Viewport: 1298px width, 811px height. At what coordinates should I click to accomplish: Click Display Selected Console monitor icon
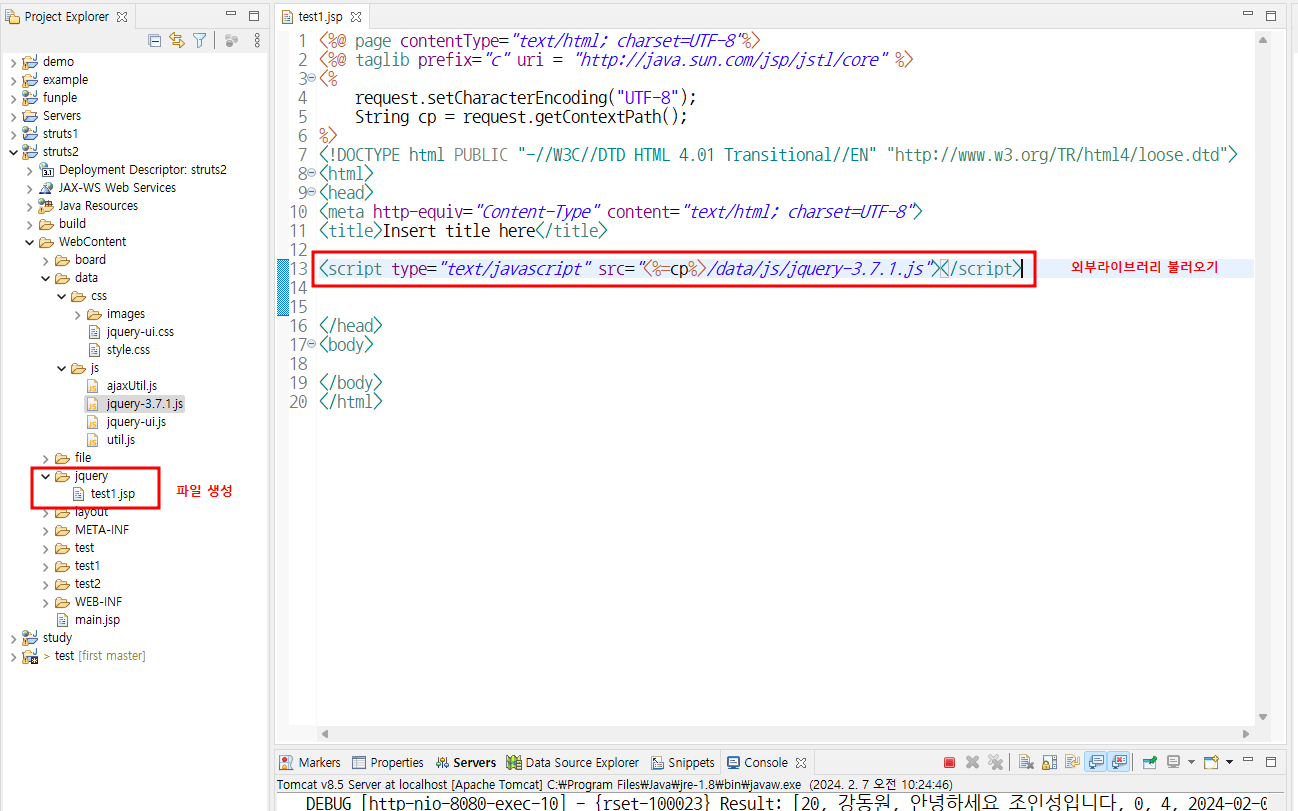coord(1174,762)
